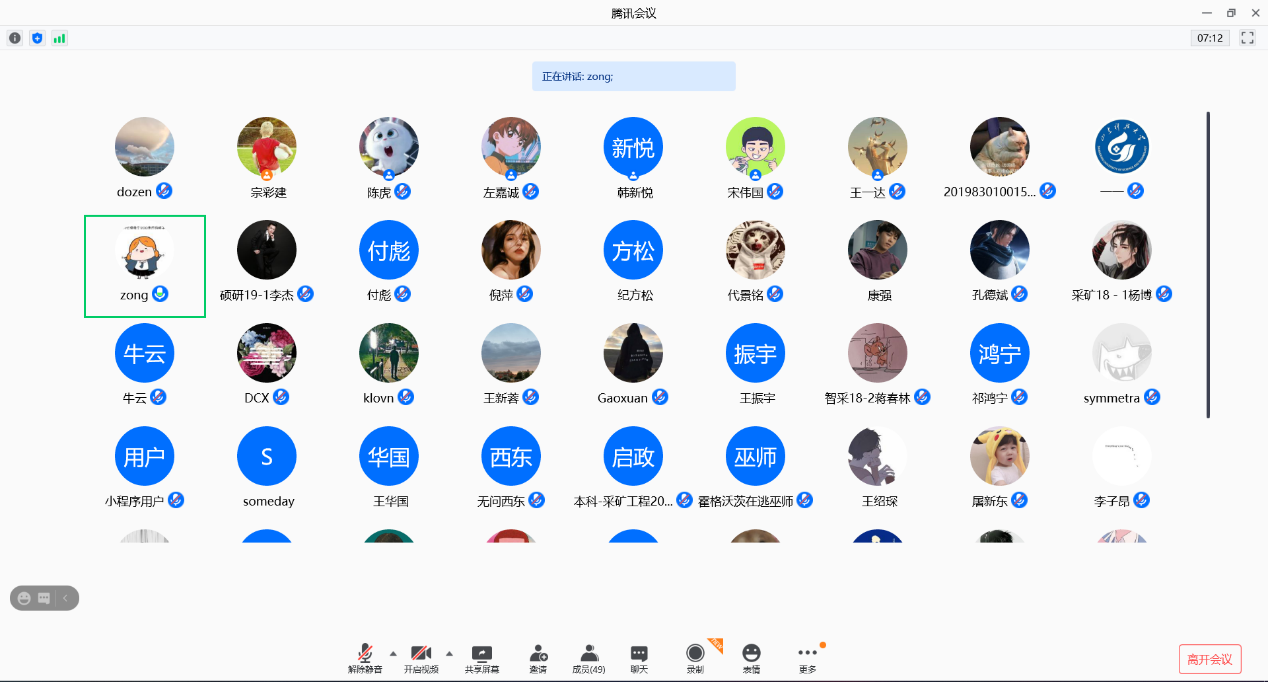The image size is (1268, 682).
Task: Collapse the floating reaction bar chevron
Action: [x=65, y=598]
